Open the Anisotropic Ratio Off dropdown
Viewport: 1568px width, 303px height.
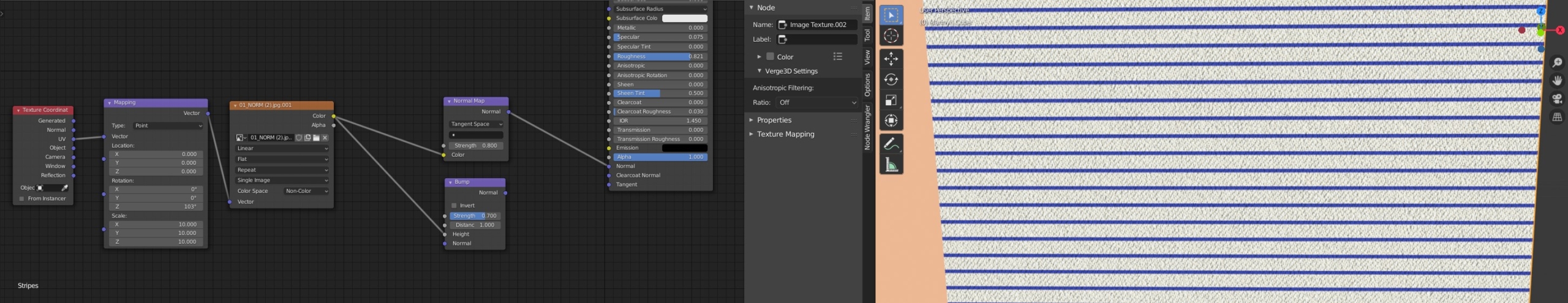[817, 103]
